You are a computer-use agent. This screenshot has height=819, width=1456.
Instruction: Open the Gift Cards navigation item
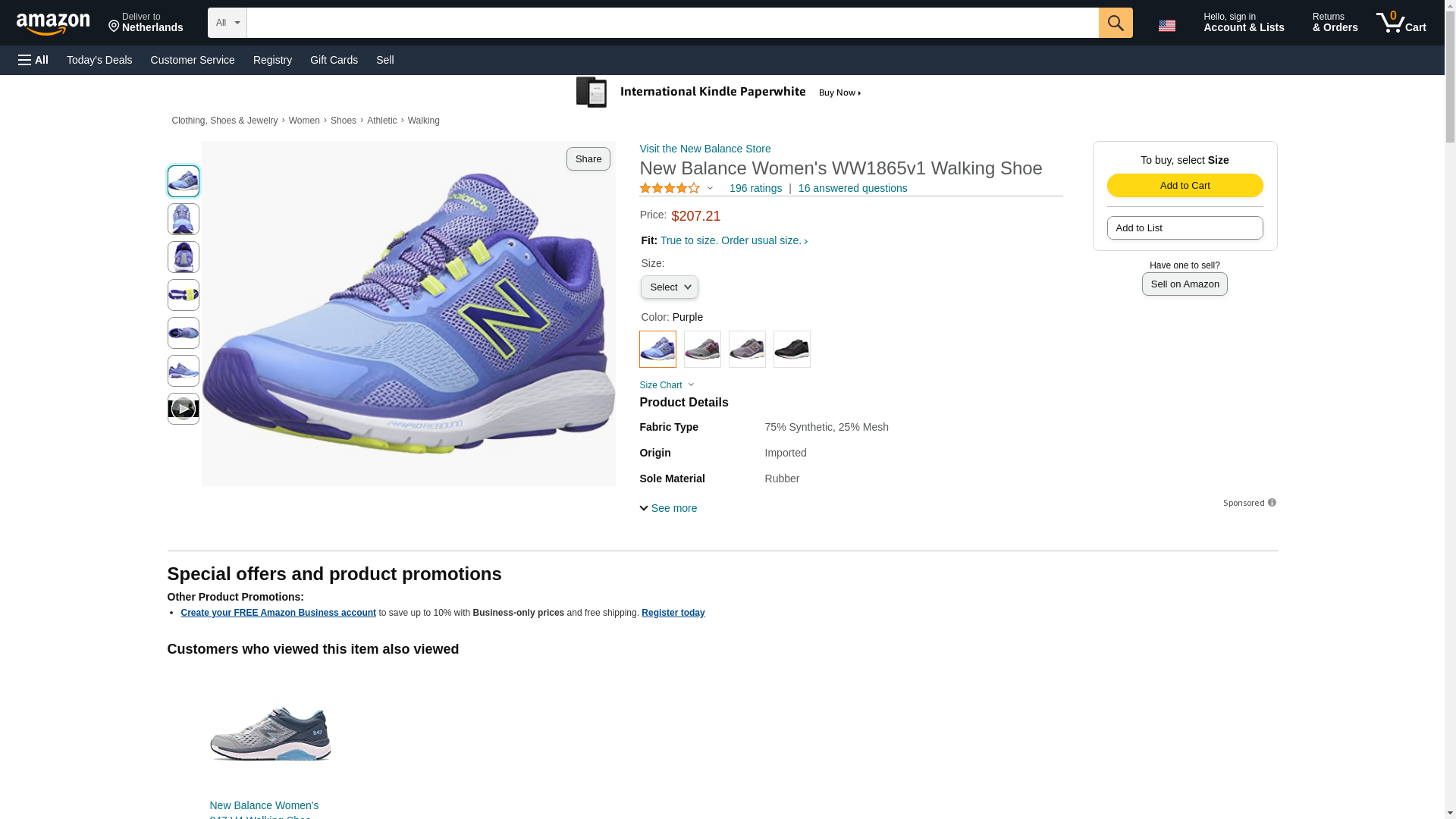click(x=334, y=60)
